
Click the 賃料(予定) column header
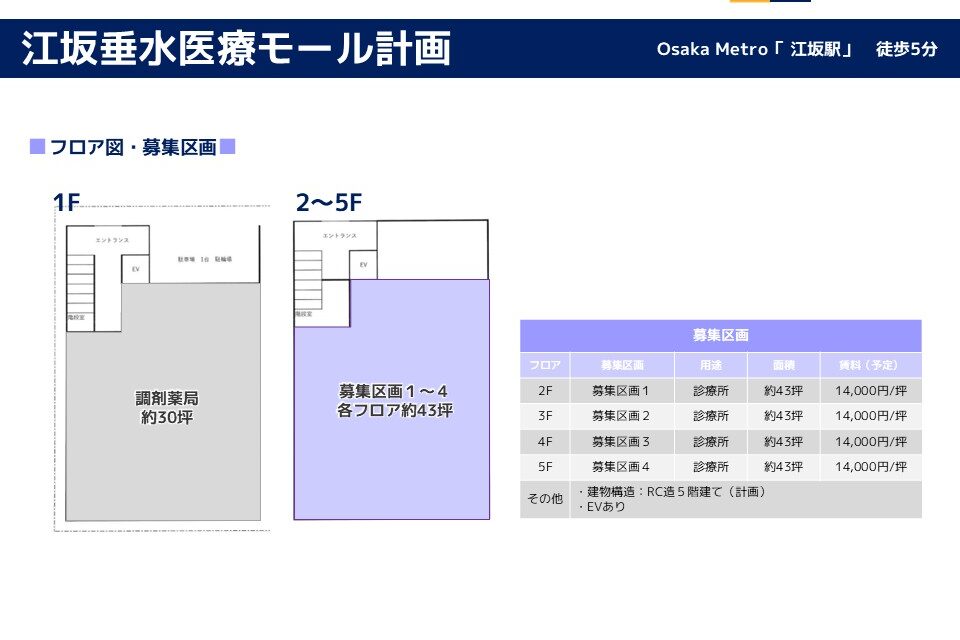coord(870,366)
